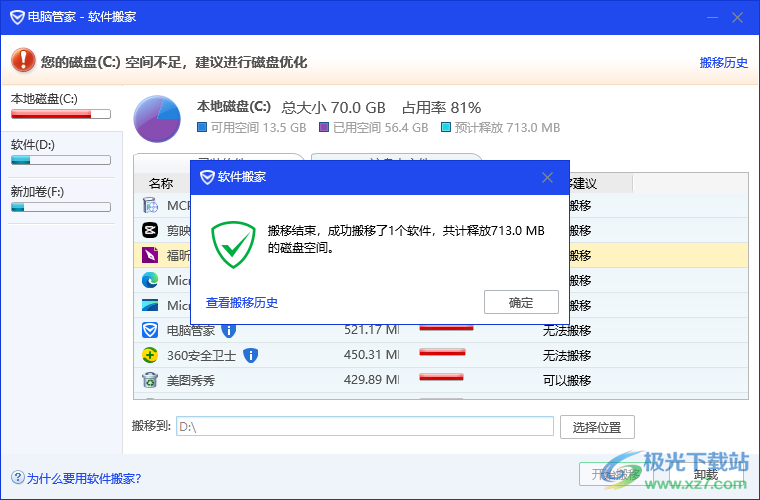The image size is (760, 500).
Task: Click info badge next to 电脑管家
Action: [228, 330]
